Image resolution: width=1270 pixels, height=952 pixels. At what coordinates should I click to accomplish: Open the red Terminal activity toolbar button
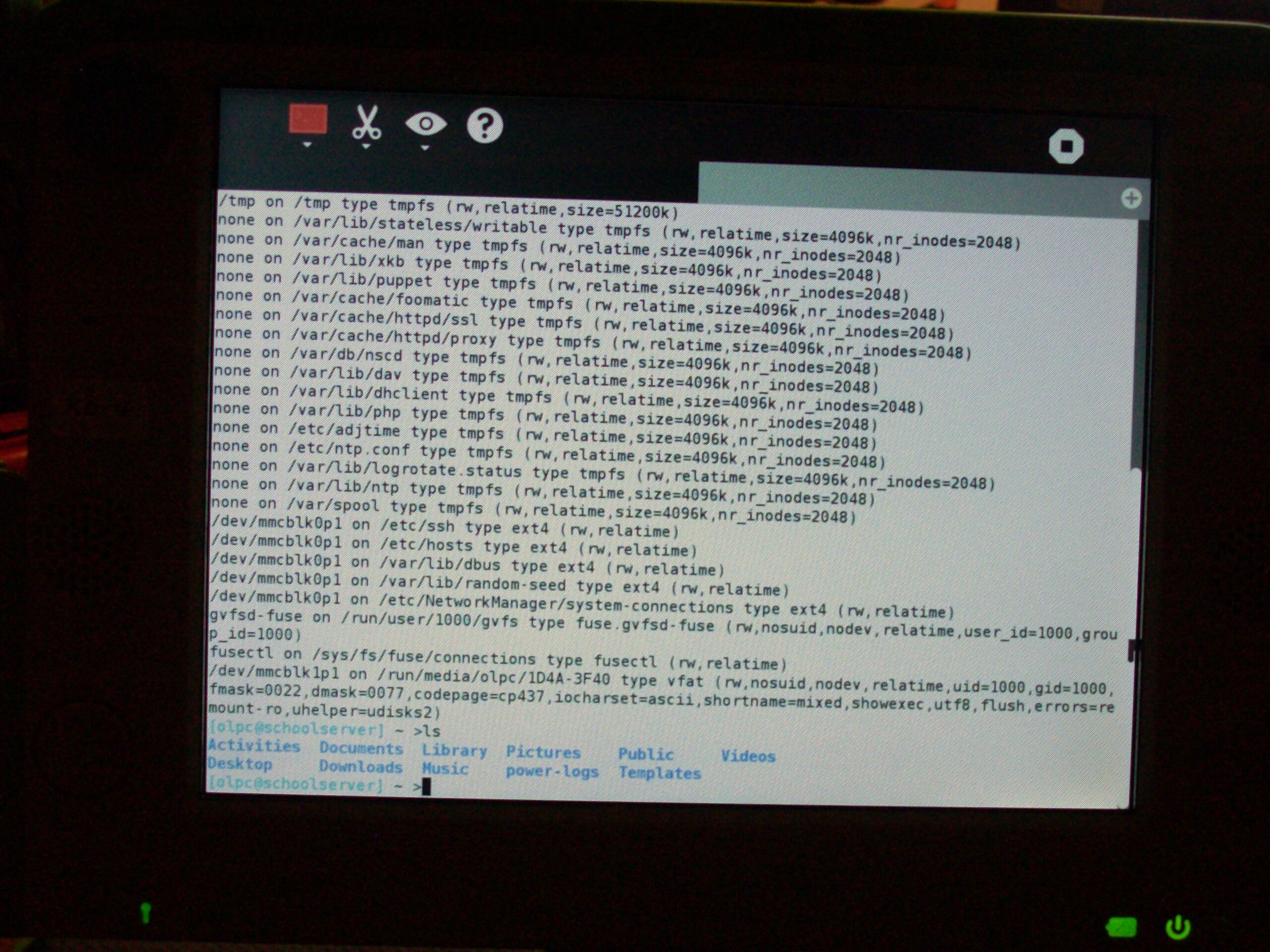coord(308,119)
